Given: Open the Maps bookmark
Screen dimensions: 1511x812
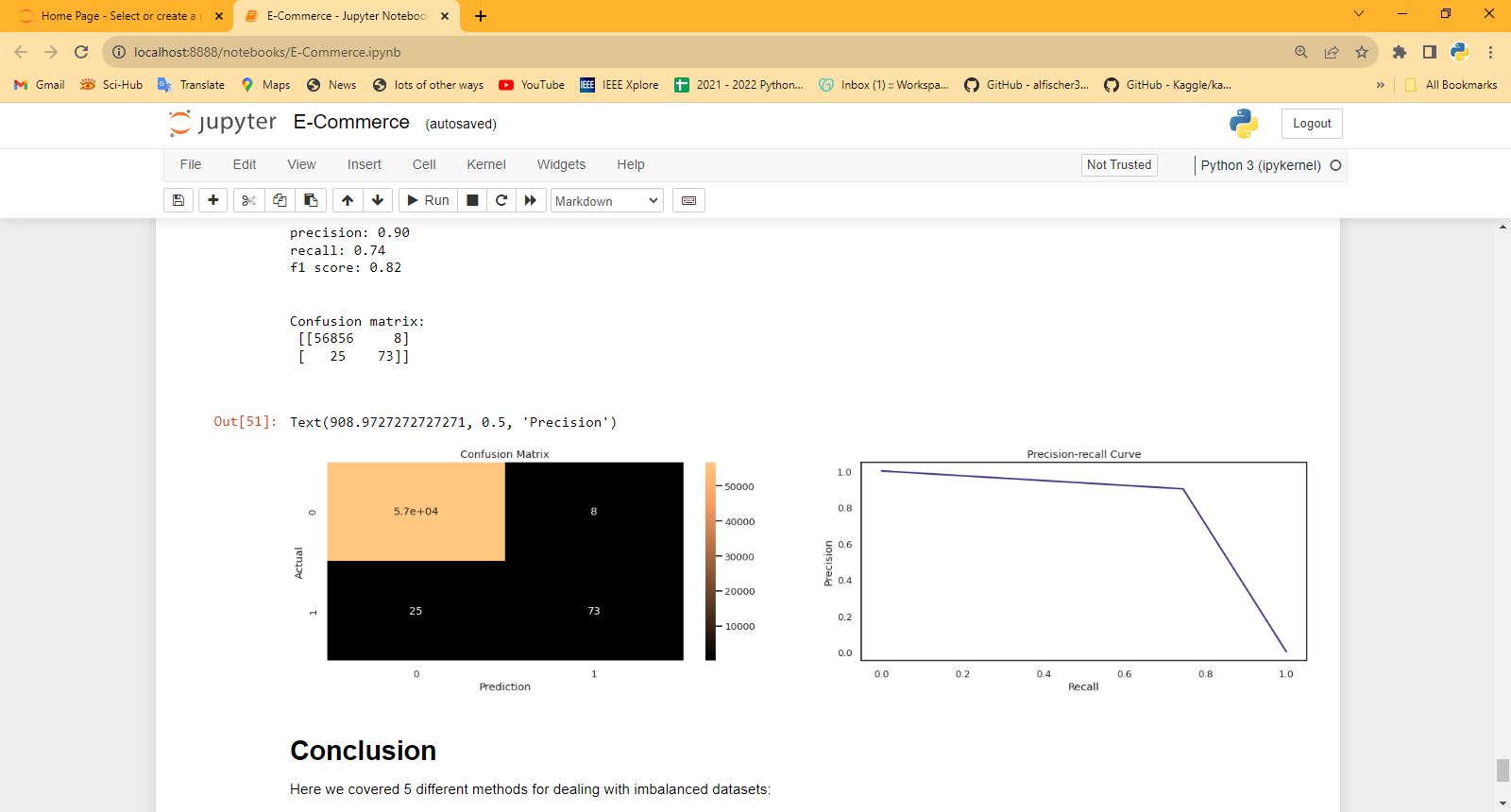Looking at the screenshot, I should point(265,85).
